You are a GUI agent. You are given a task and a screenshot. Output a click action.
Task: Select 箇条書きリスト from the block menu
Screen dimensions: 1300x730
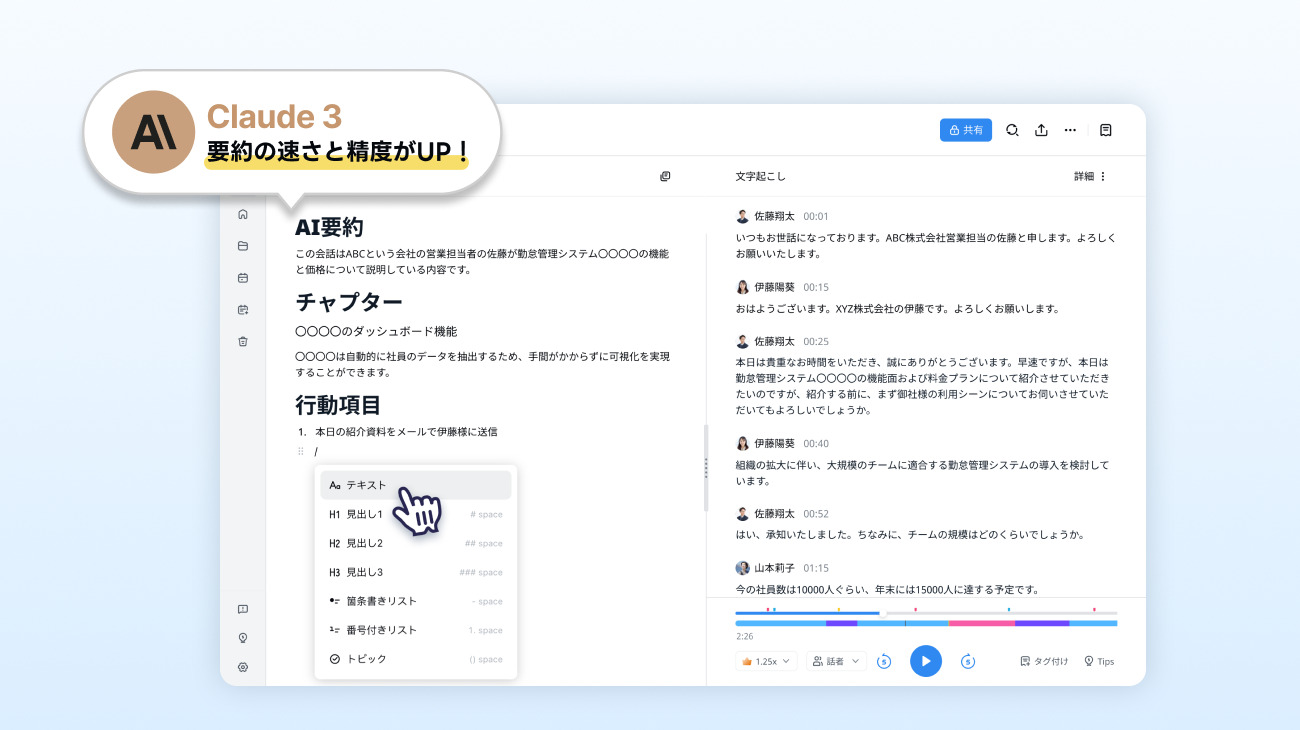coord(380,600)
